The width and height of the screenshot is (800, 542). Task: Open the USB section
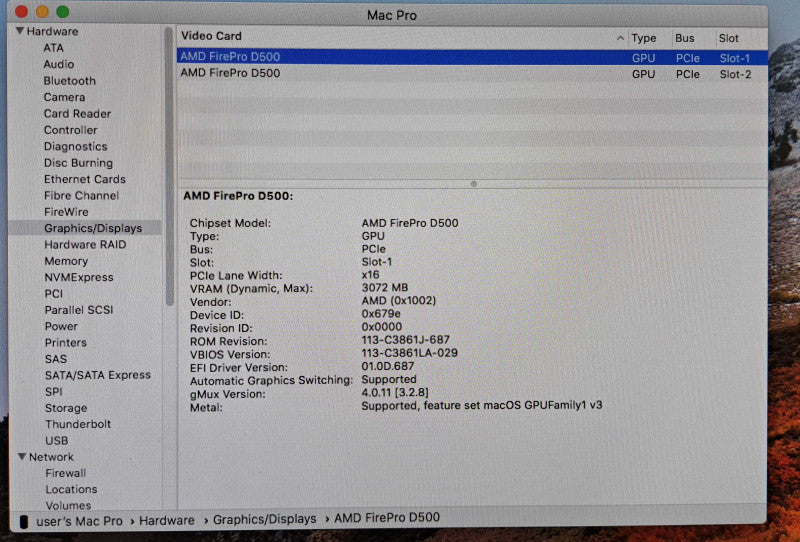pos(56,440)
